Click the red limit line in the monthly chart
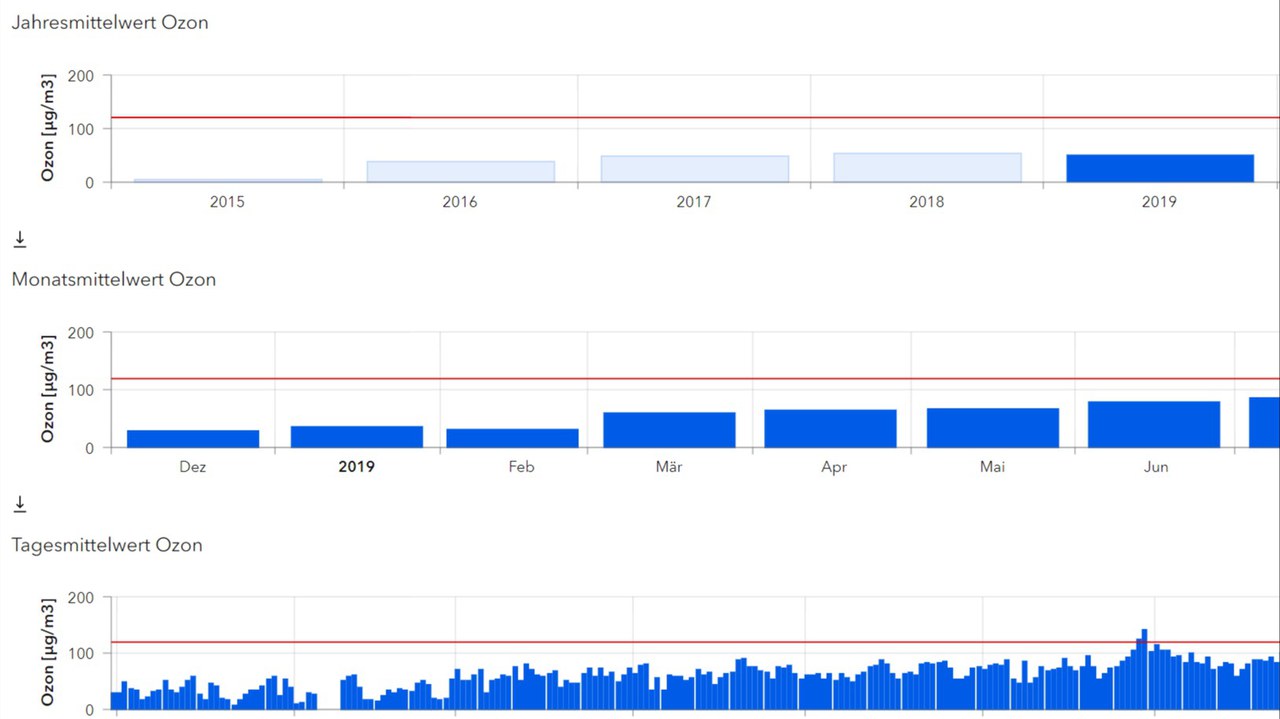1280x719 pixels. click(x=700, y=379)
